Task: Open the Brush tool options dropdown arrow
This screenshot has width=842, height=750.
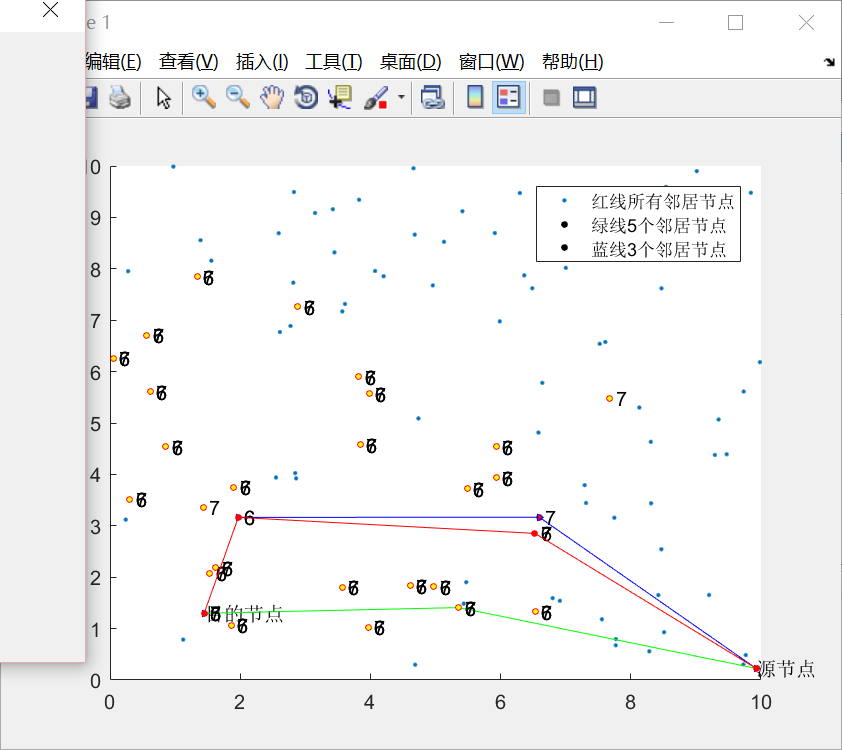Action: point(399,97)
